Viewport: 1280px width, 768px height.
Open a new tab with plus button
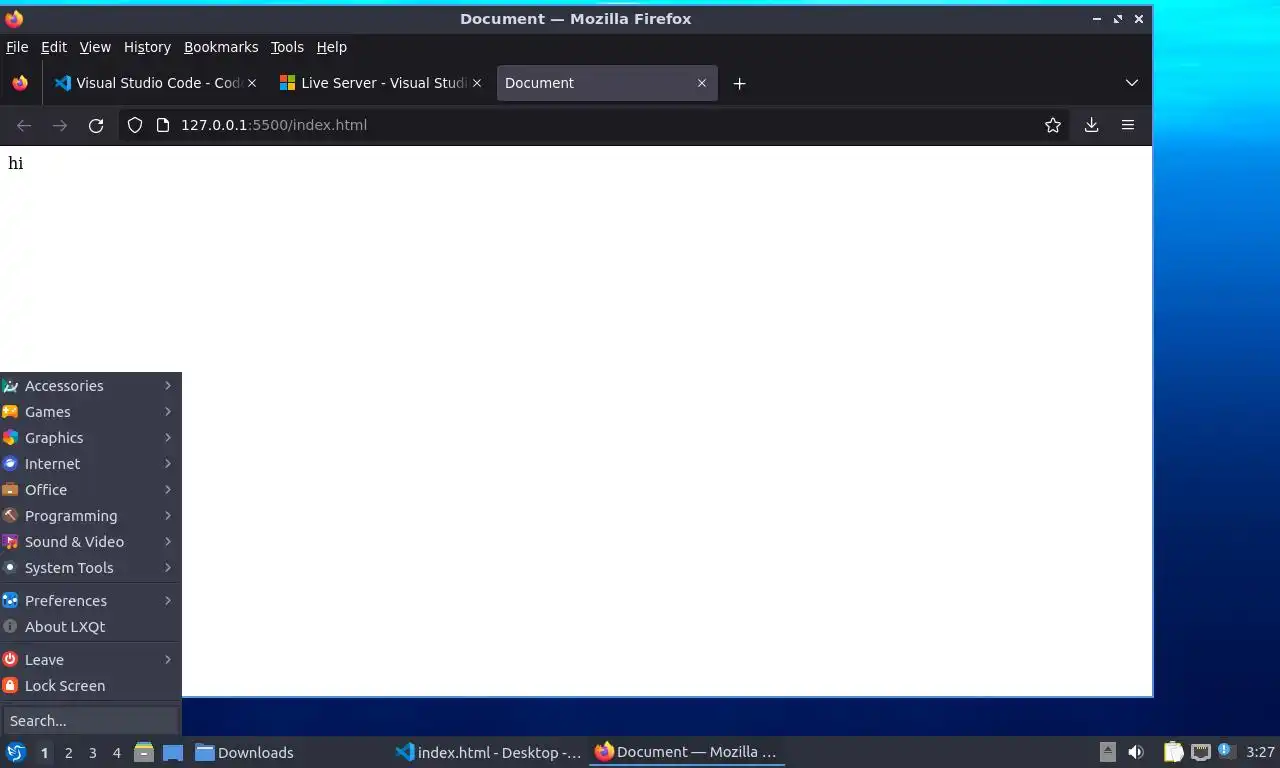click(x=739, y=83)
